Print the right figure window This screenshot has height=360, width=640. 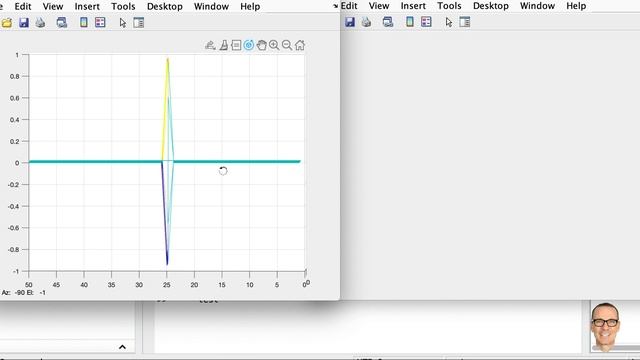point(366,22)
